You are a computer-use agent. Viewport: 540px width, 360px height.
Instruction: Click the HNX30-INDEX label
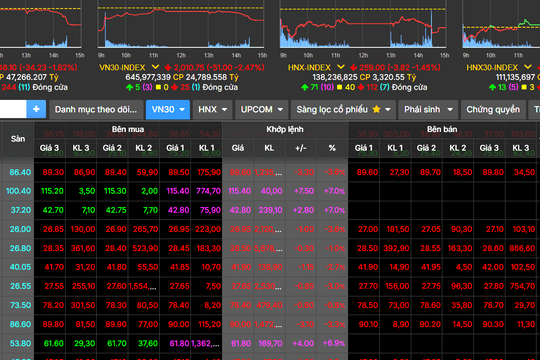coord(492,68)
